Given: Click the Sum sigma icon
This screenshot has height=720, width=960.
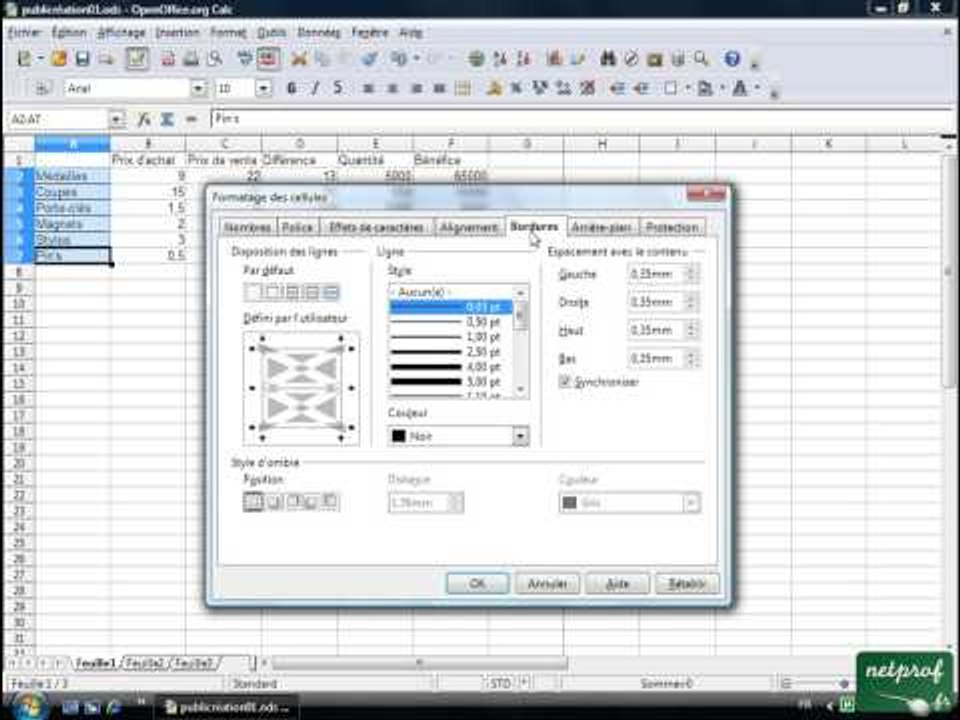Looking at the screenshot, I should click(x=167, y=119).
